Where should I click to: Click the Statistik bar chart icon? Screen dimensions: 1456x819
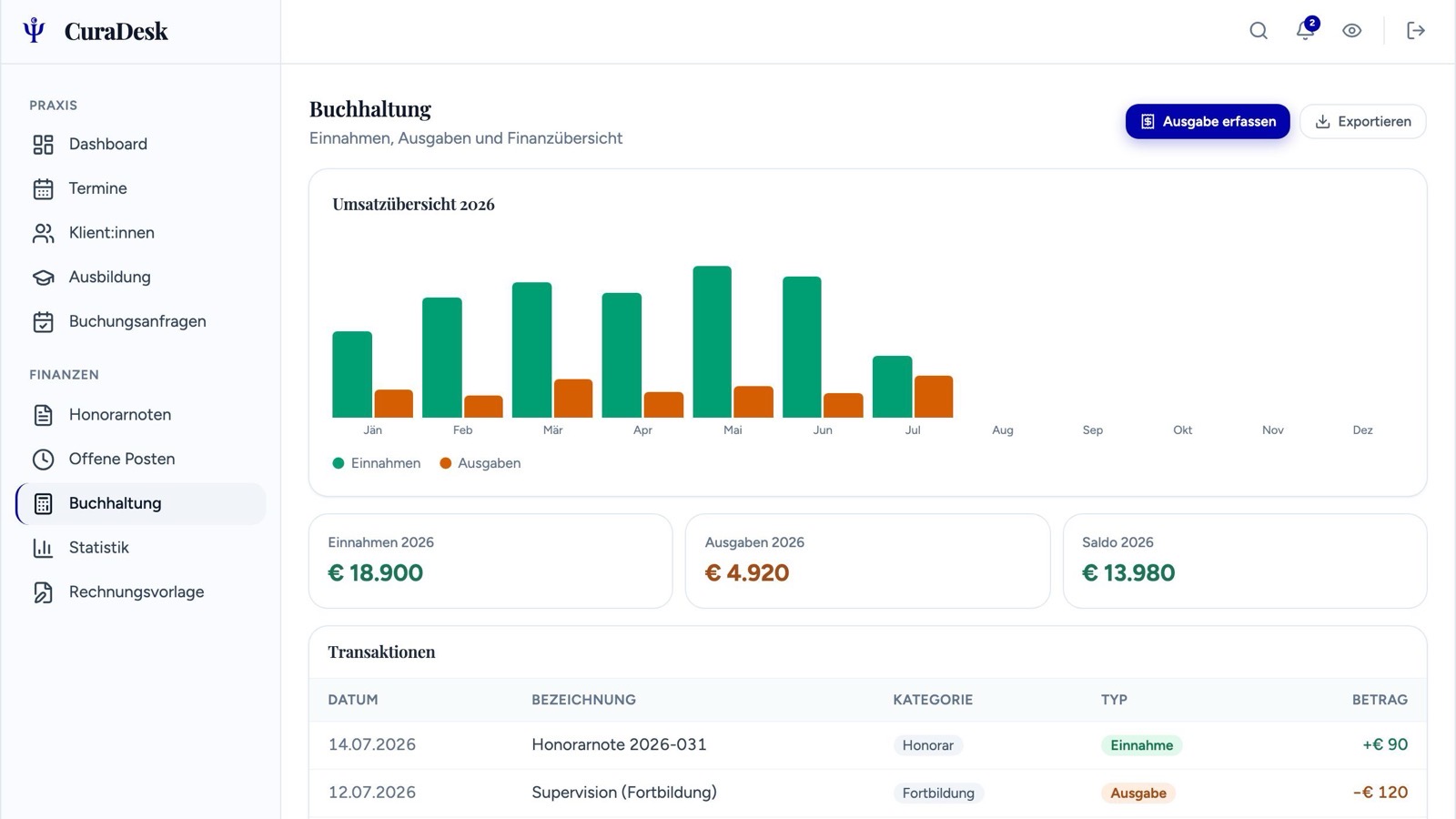44,548
